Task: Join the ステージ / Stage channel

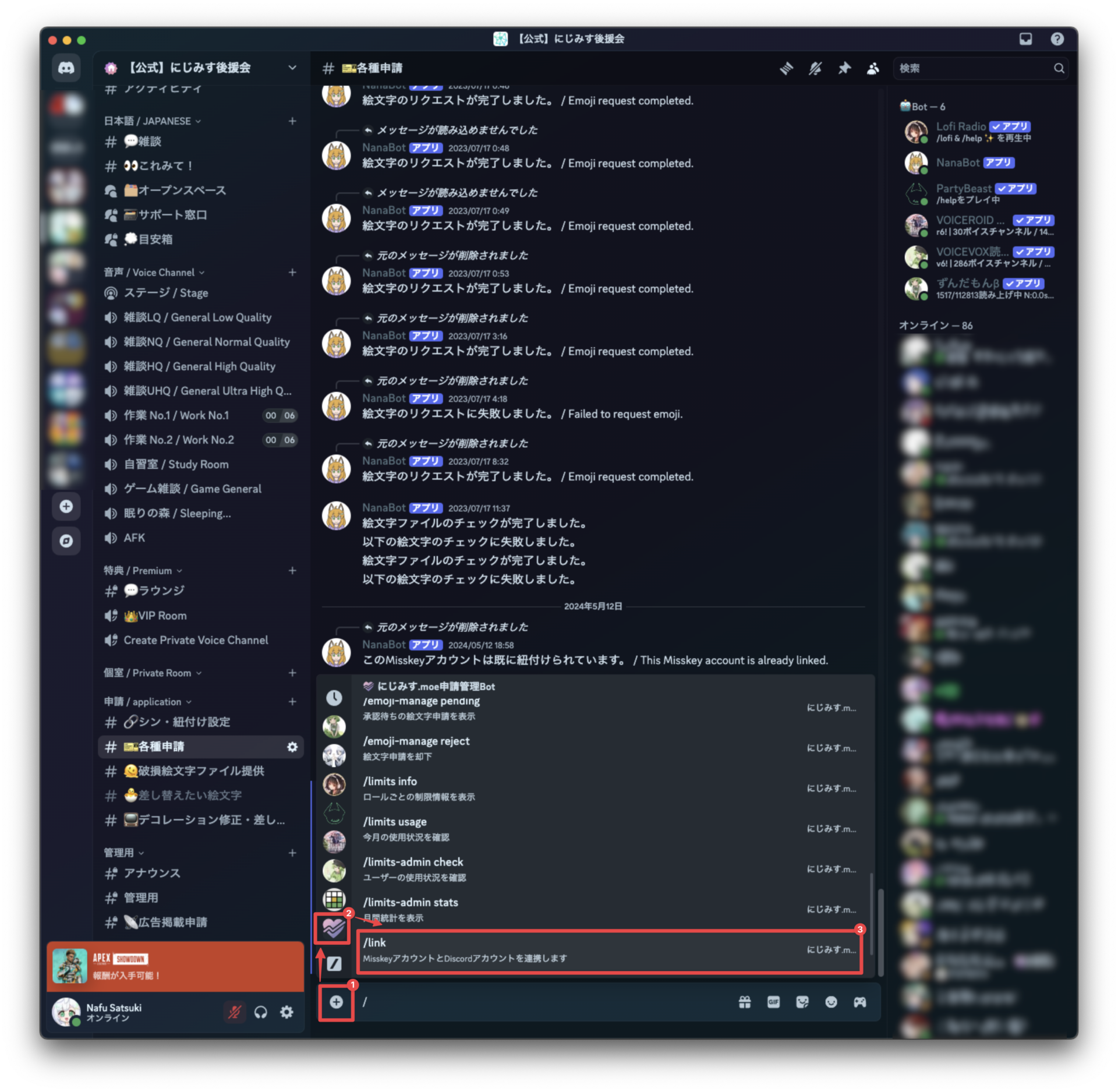Action: pyautogui.click(x=201, y=293)
